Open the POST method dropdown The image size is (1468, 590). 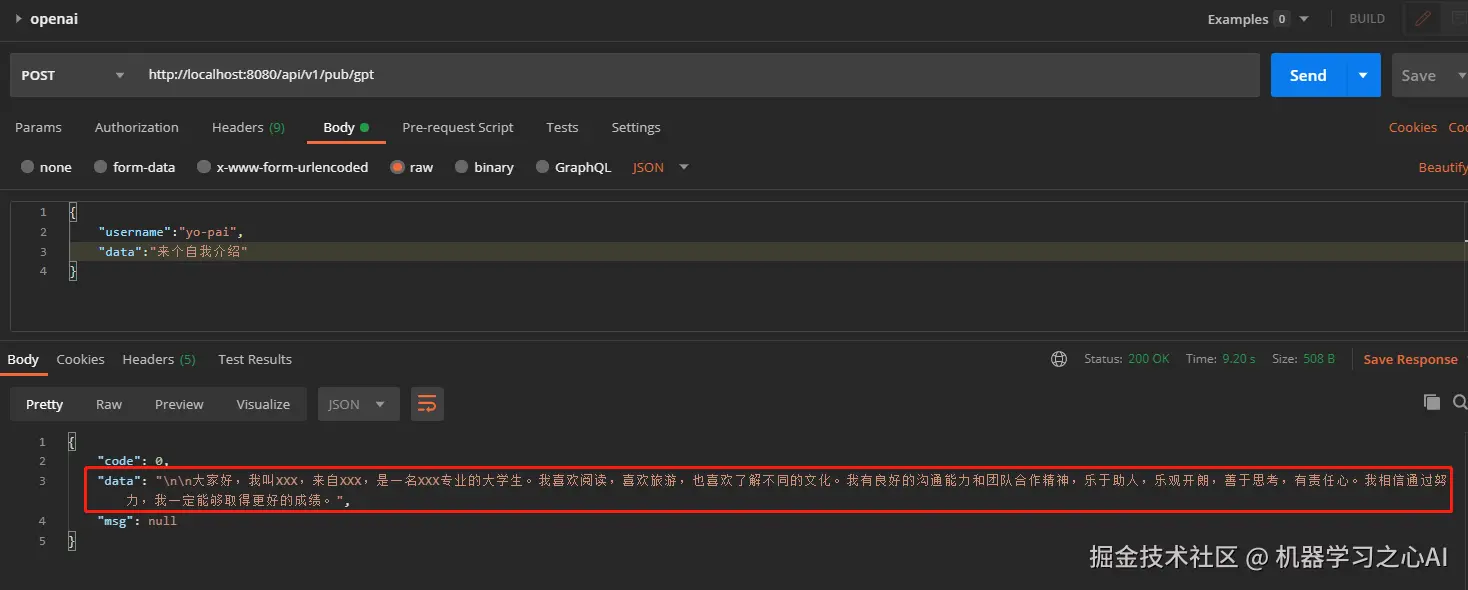point(73,75)
